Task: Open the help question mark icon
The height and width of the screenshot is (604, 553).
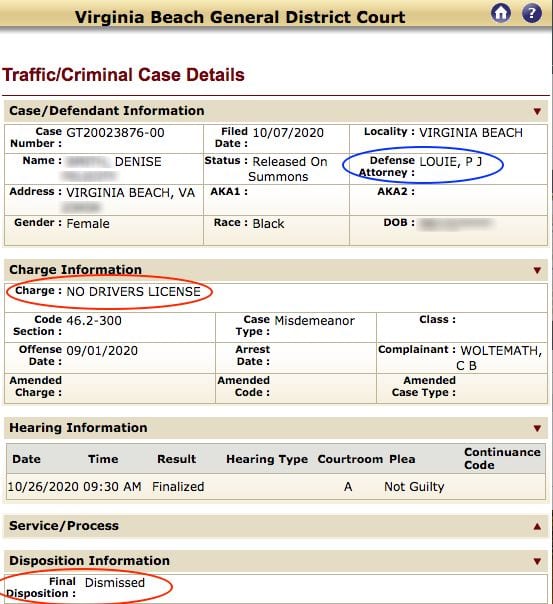Action: [532, 13]
